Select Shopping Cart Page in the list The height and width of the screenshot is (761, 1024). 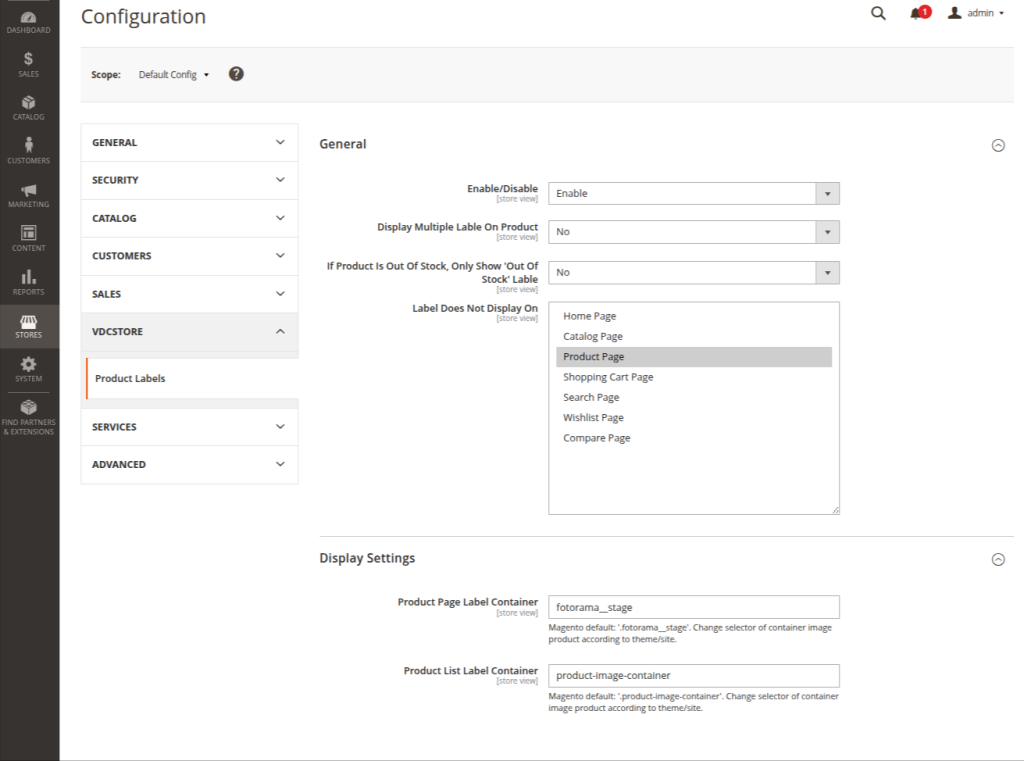coord(608,377)
